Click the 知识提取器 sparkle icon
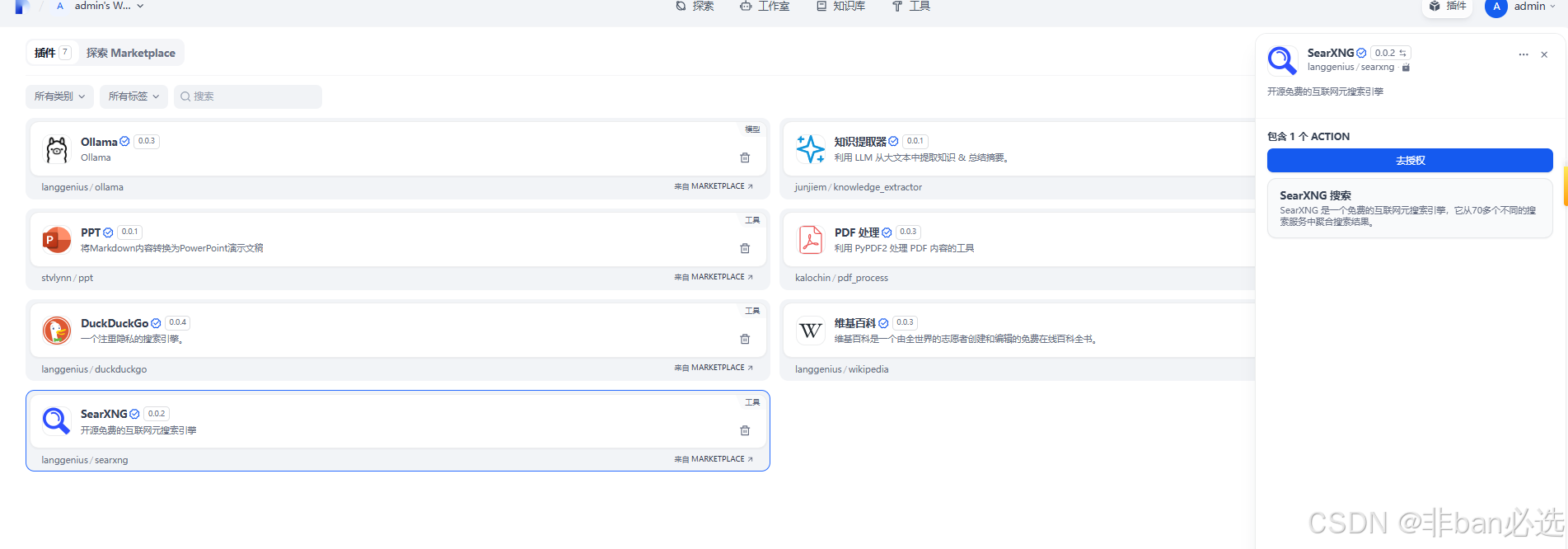 pos(810,149)
